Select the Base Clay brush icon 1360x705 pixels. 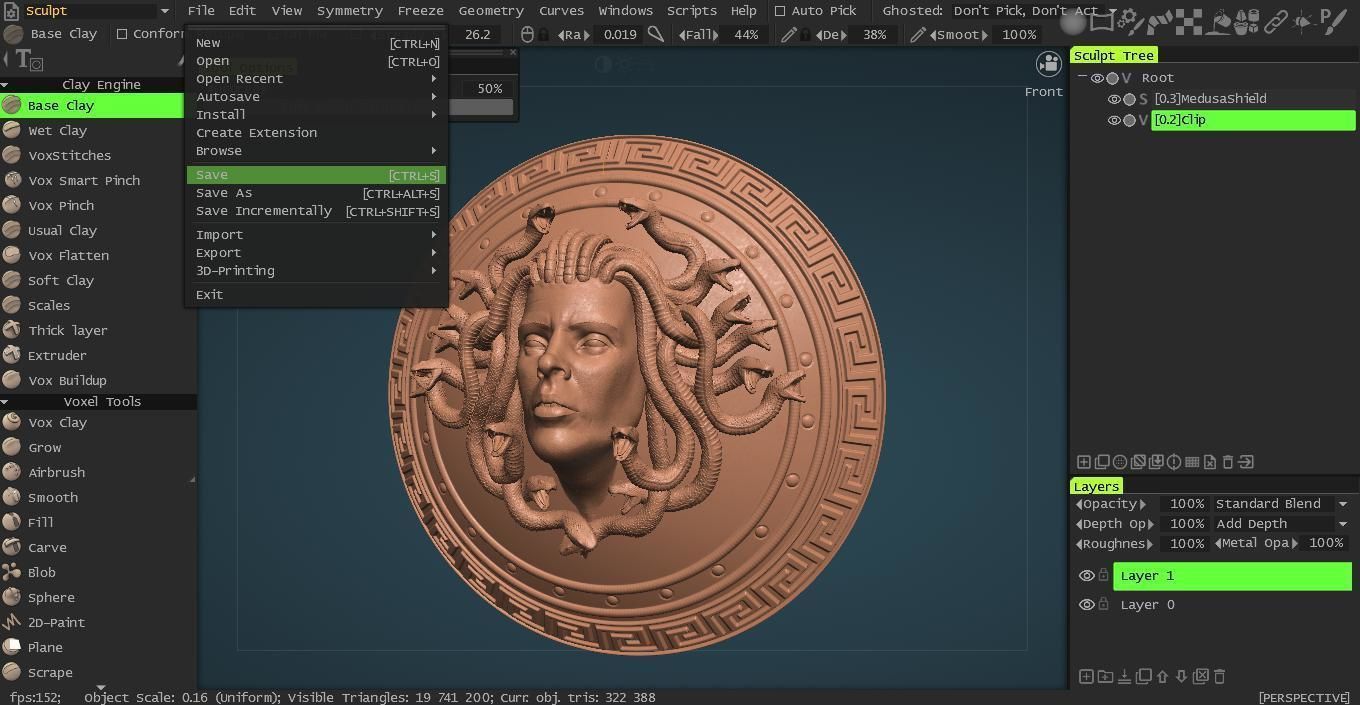[12, 105]
